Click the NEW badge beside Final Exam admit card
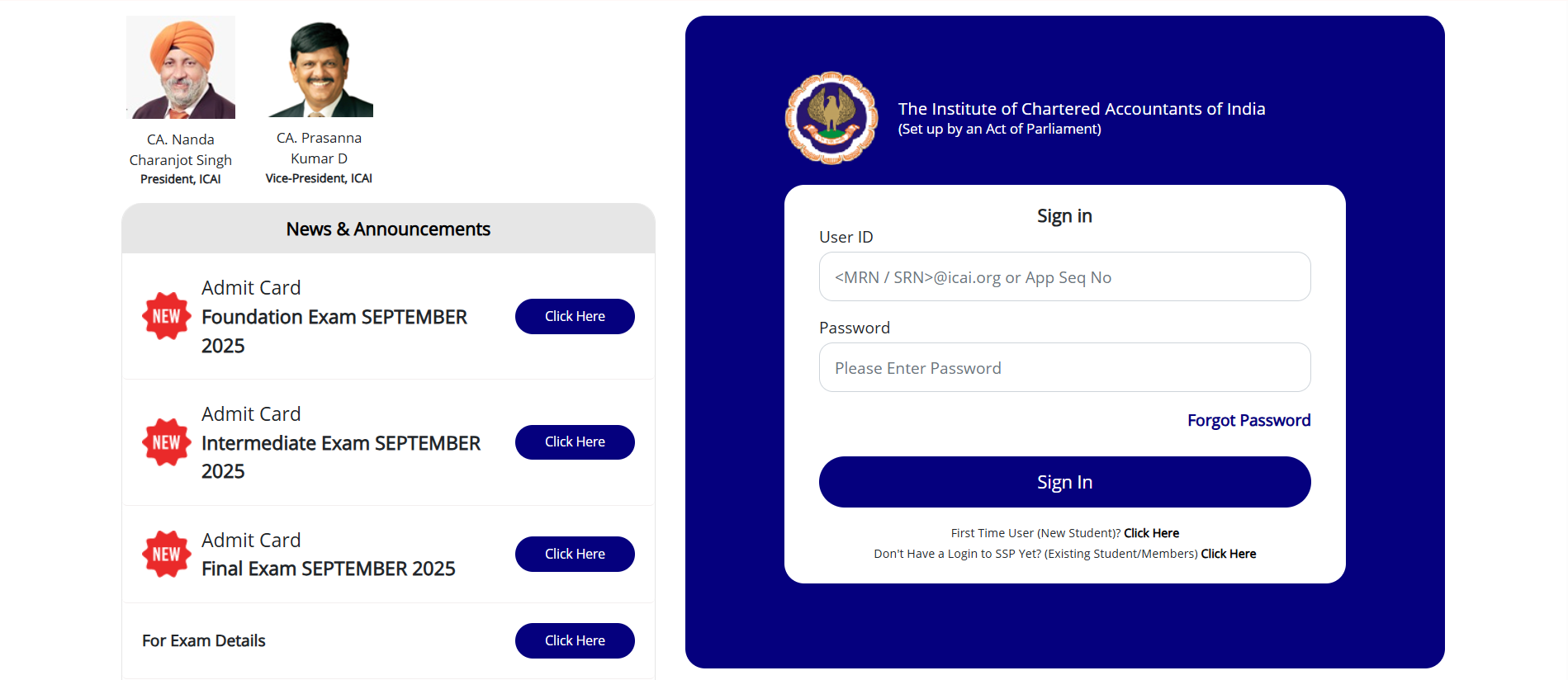Screen dimensions: 1568x680 coord(166,553)
